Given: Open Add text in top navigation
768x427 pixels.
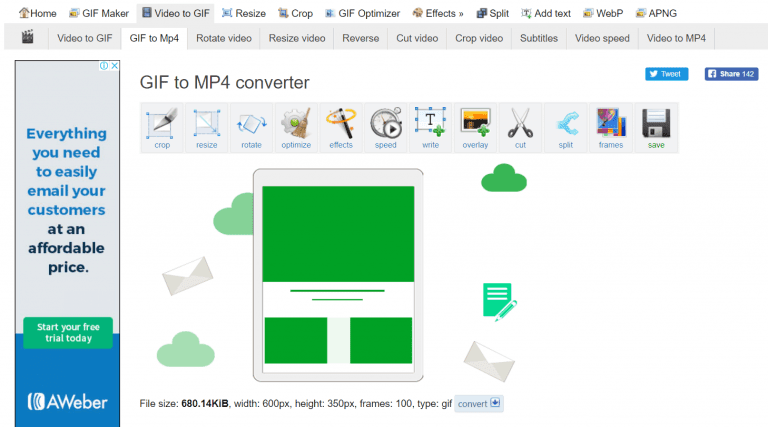Looking at the screenshot, I should tap(546, 13).
